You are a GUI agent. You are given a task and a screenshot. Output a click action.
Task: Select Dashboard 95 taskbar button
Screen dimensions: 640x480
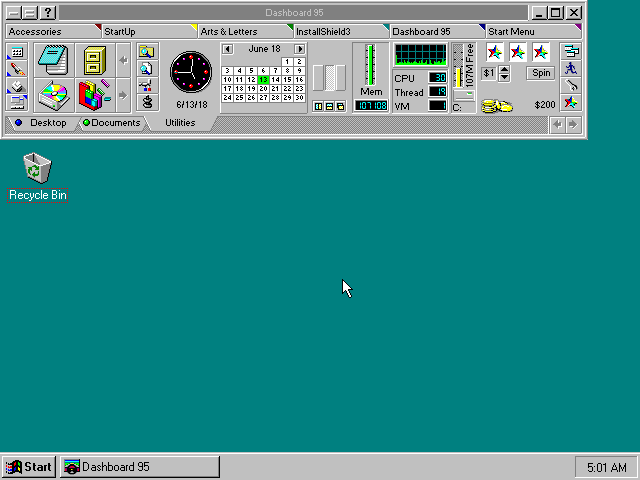(140, 467)
